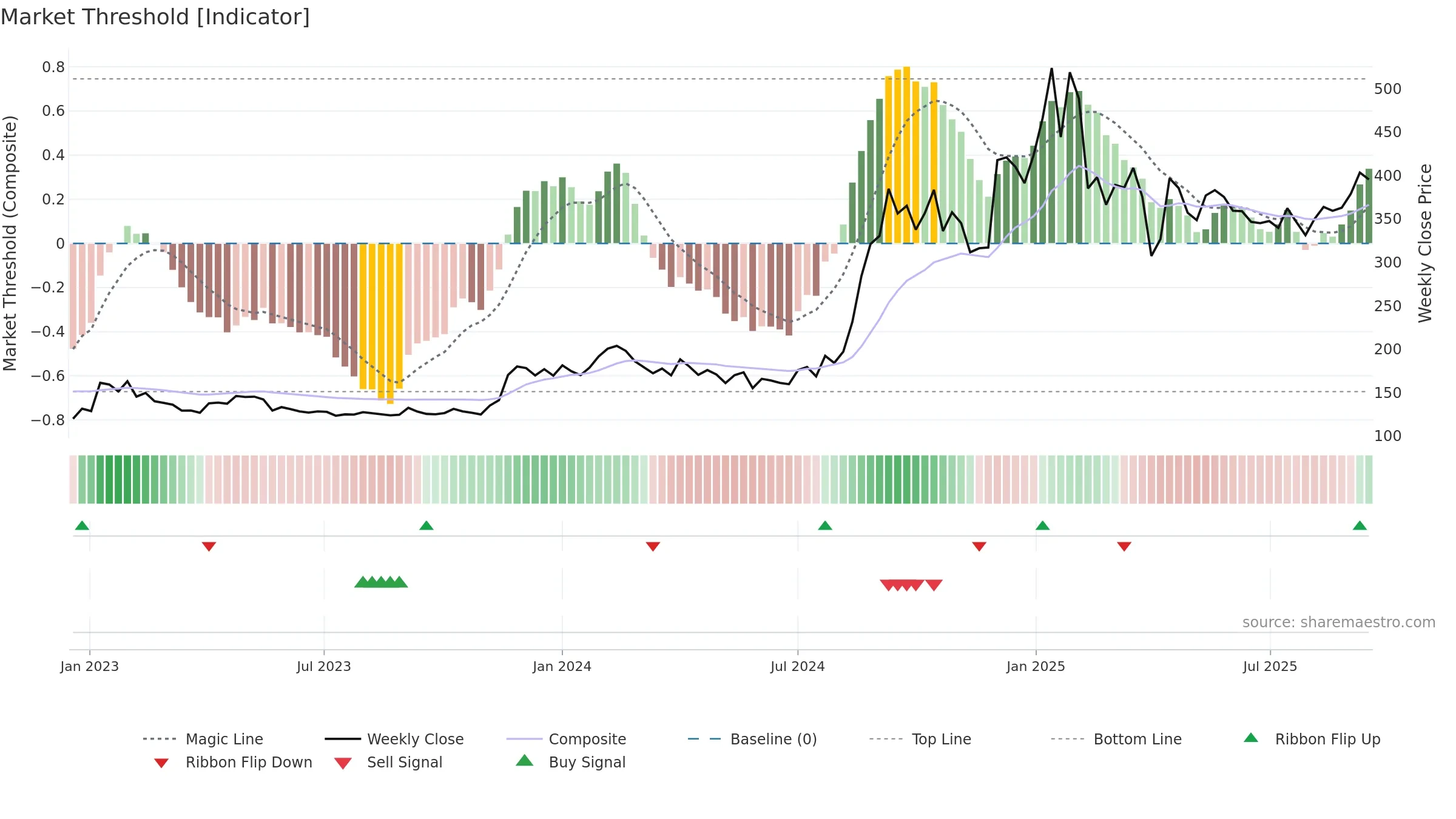Click the ribbon flip down marker in late 2024
The image size is (1456, 819).
979,547
